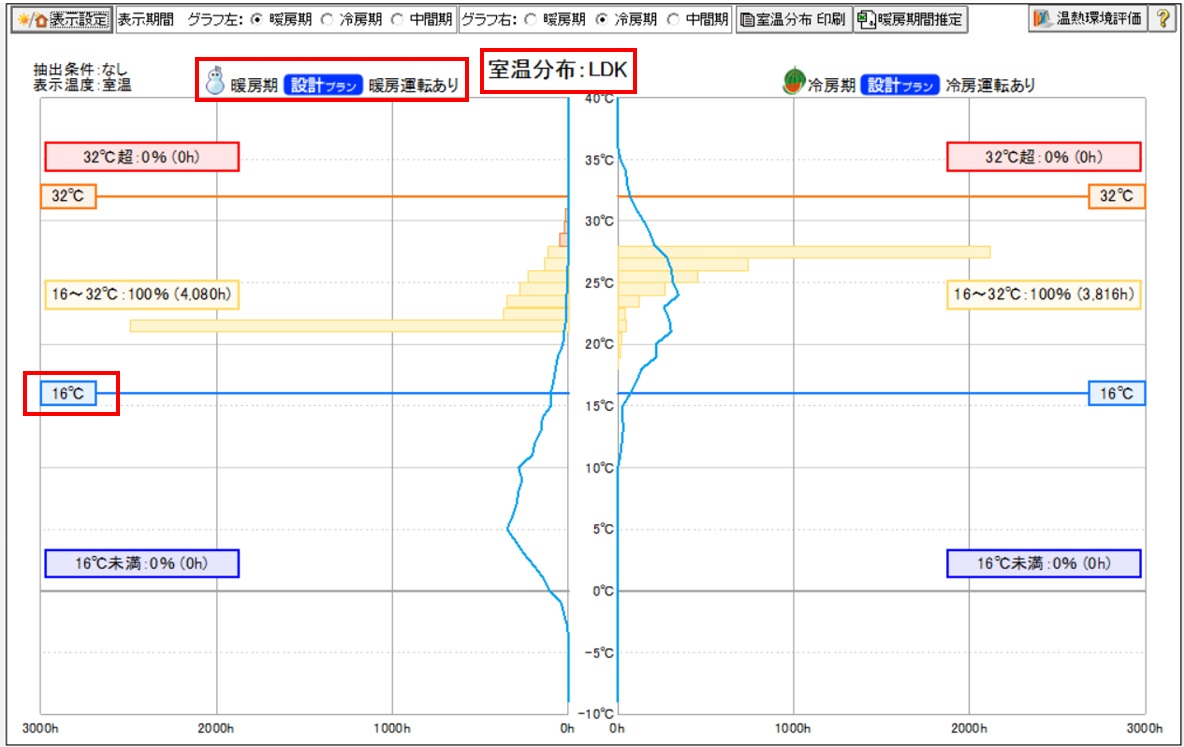Click the 室温分布:LDK chart title
1184x747 pixels.
click(x=558, y=71)
